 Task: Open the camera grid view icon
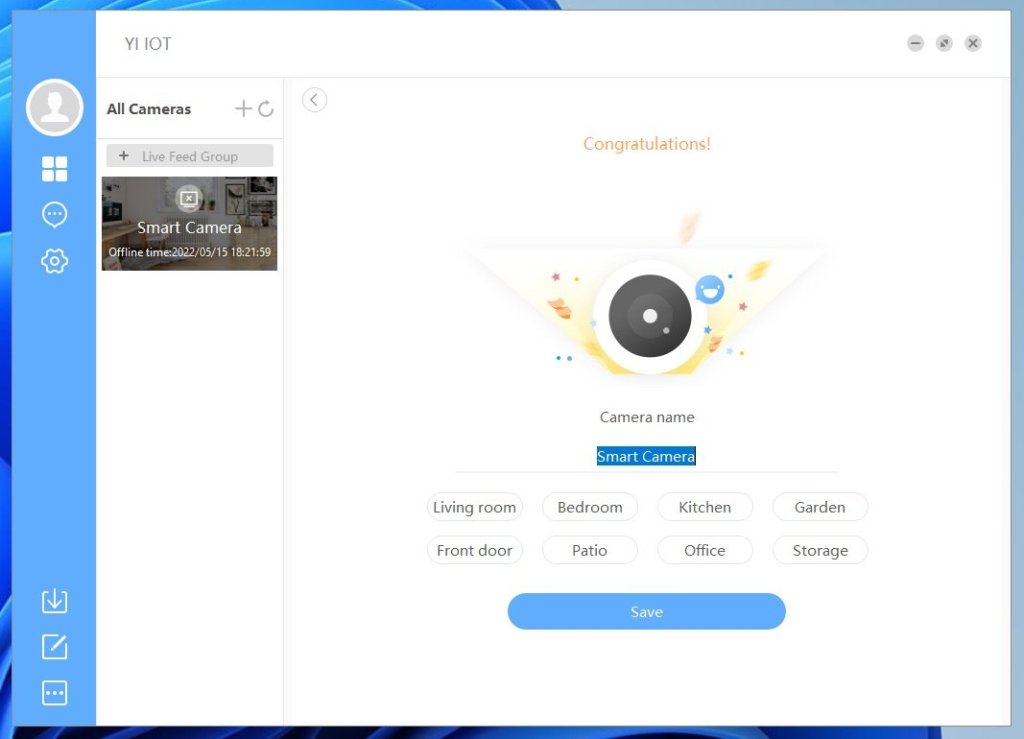(x=54, y=169)
